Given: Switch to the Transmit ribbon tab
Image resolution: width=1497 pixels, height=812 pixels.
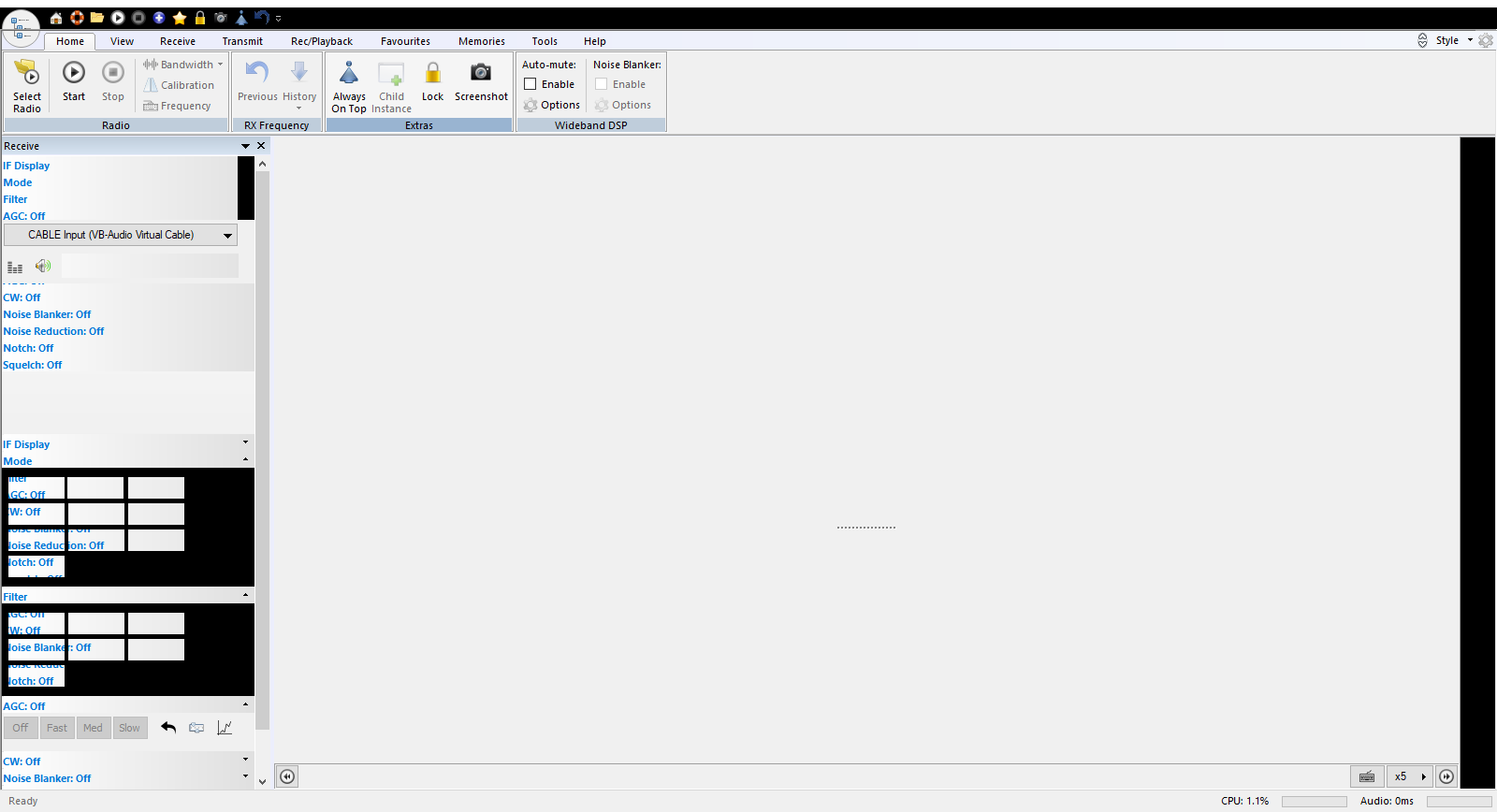Looking at the screenshot, I should coord(242,41).
